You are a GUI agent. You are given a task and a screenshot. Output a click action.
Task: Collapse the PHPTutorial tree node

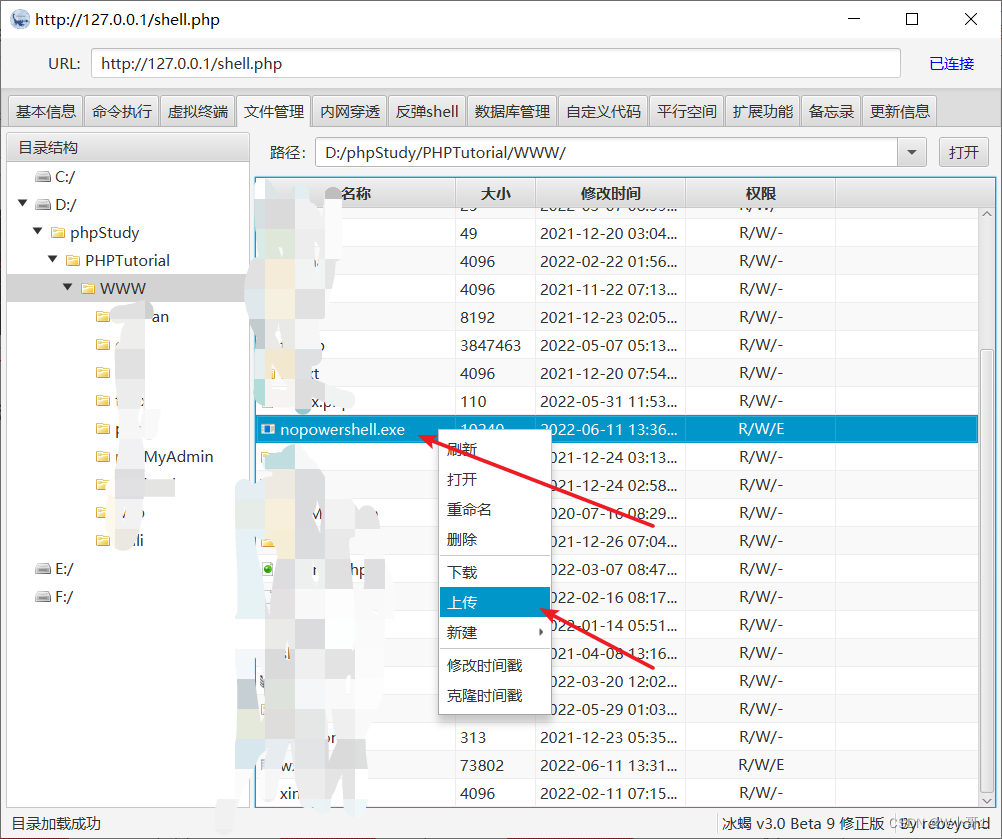click(53, 259)
